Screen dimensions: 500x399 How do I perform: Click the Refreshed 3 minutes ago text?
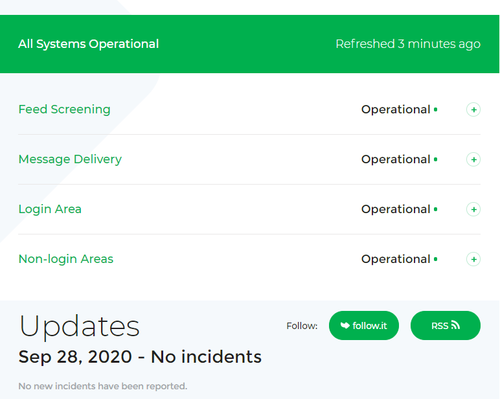click(408, 44)
